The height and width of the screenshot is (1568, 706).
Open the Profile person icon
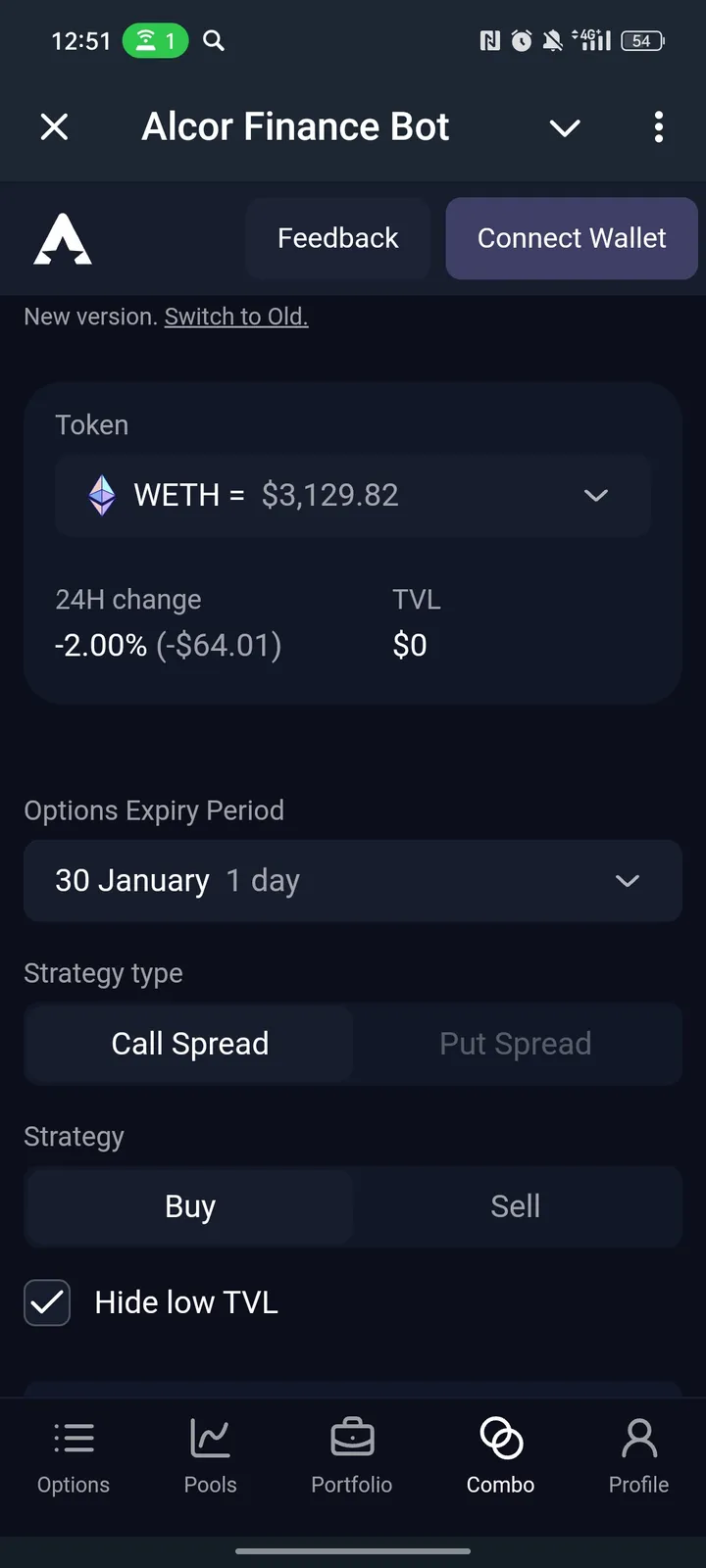coord(638,1439)
